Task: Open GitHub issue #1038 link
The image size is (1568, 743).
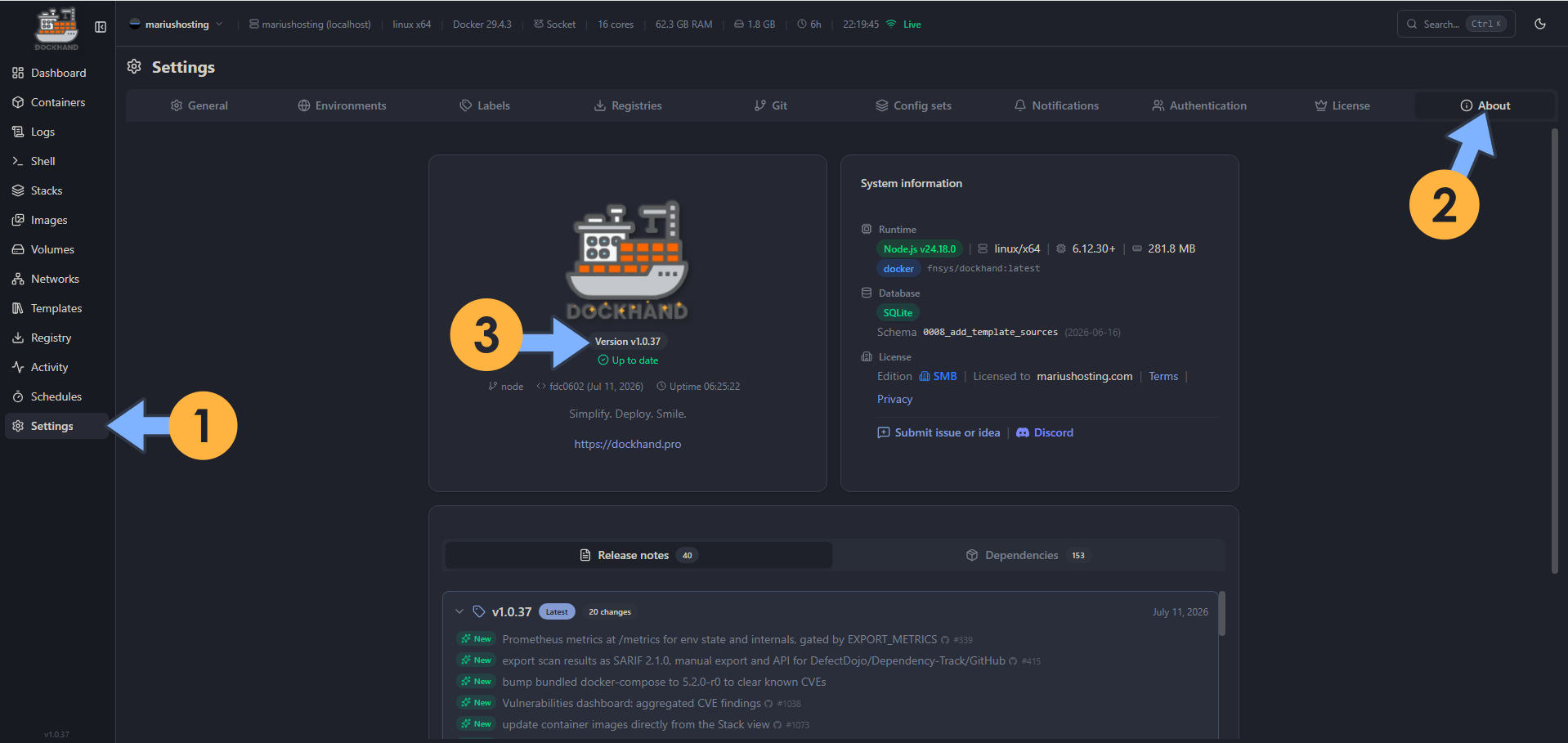Action: coord(783,704)
